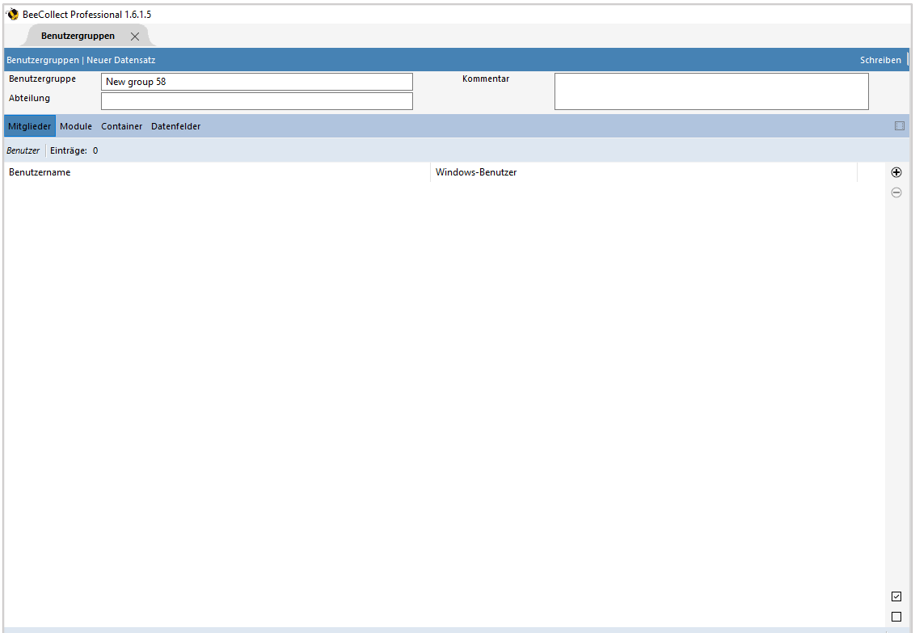The image size is (917, 637).
Task: Click the Benutzername column header
Action: coord(38,172)
